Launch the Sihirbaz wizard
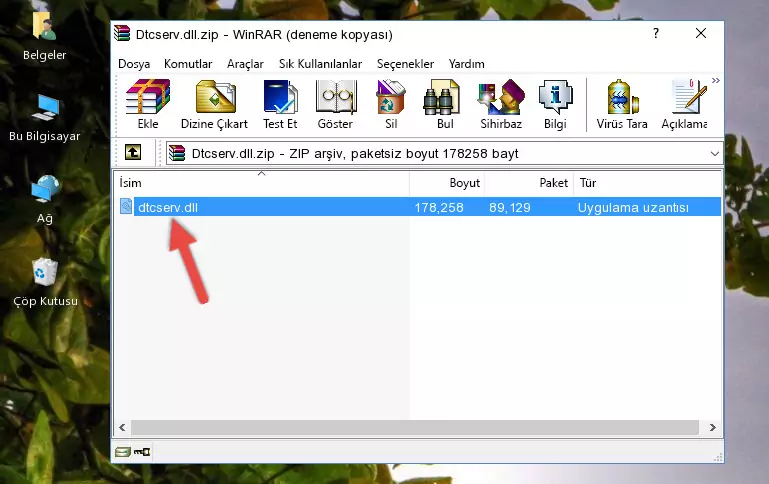 (x=501, y=104)
